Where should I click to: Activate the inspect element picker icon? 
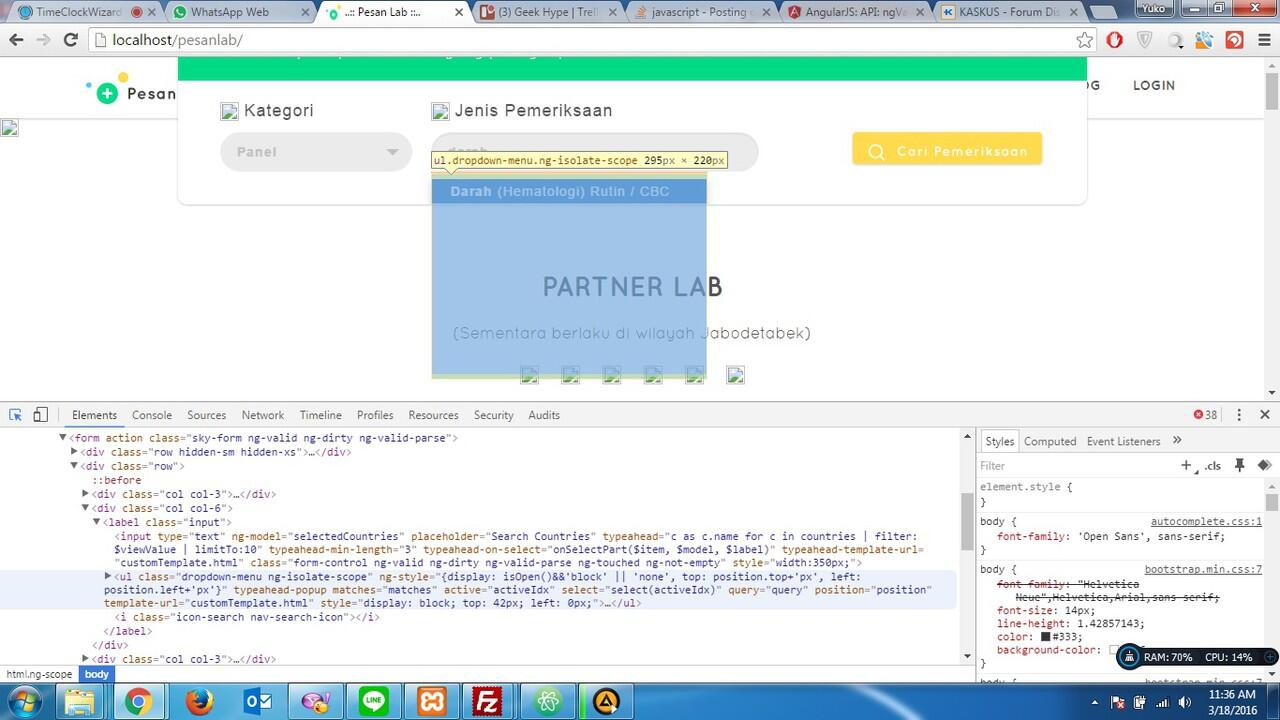[16, 415]
